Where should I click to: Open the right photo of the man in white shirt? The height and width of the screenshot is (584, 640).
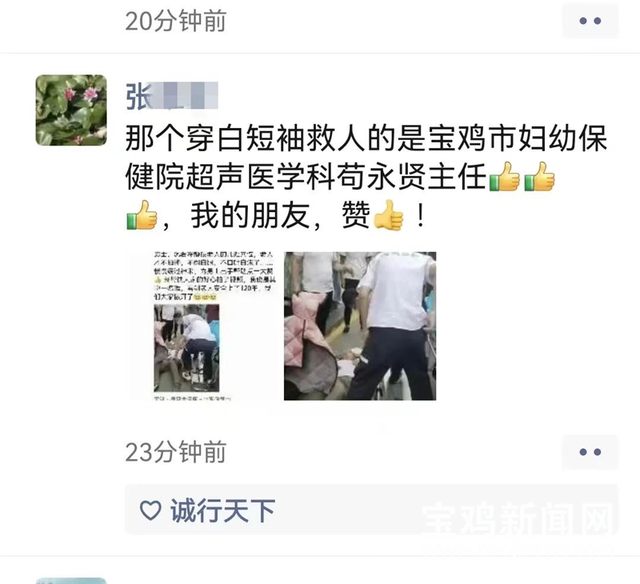360,326
